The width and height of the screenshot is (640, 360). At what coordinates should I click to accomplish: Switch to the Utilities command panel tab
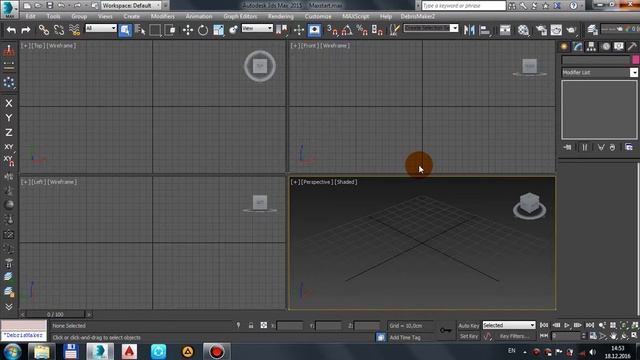pos(632,47)
